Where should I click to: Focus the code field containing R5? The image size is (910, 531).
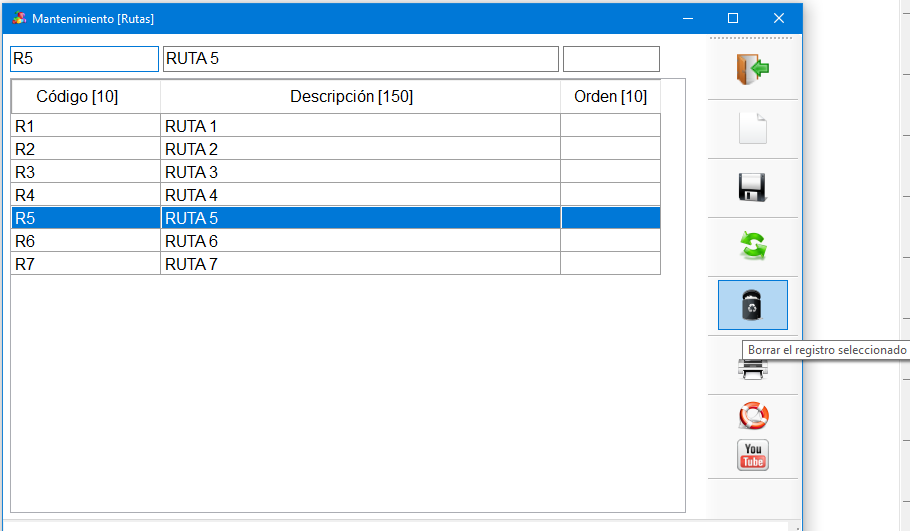coord(84,59)
